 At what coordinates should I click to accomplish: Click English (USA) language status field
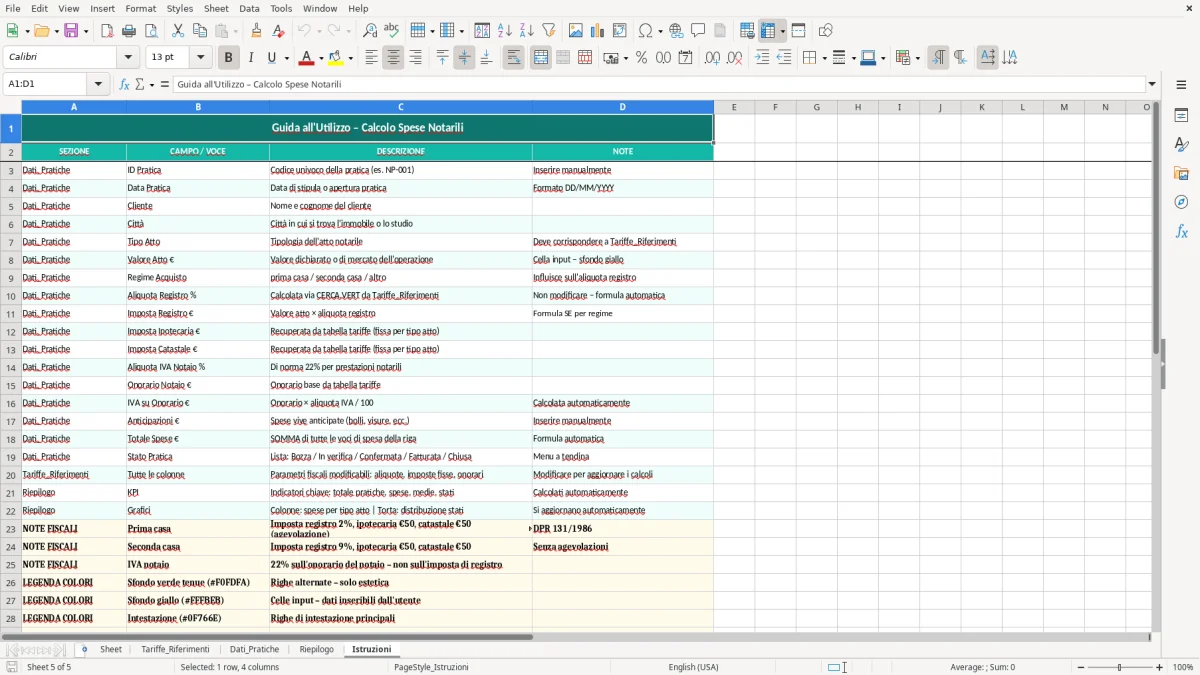(693, 667)
